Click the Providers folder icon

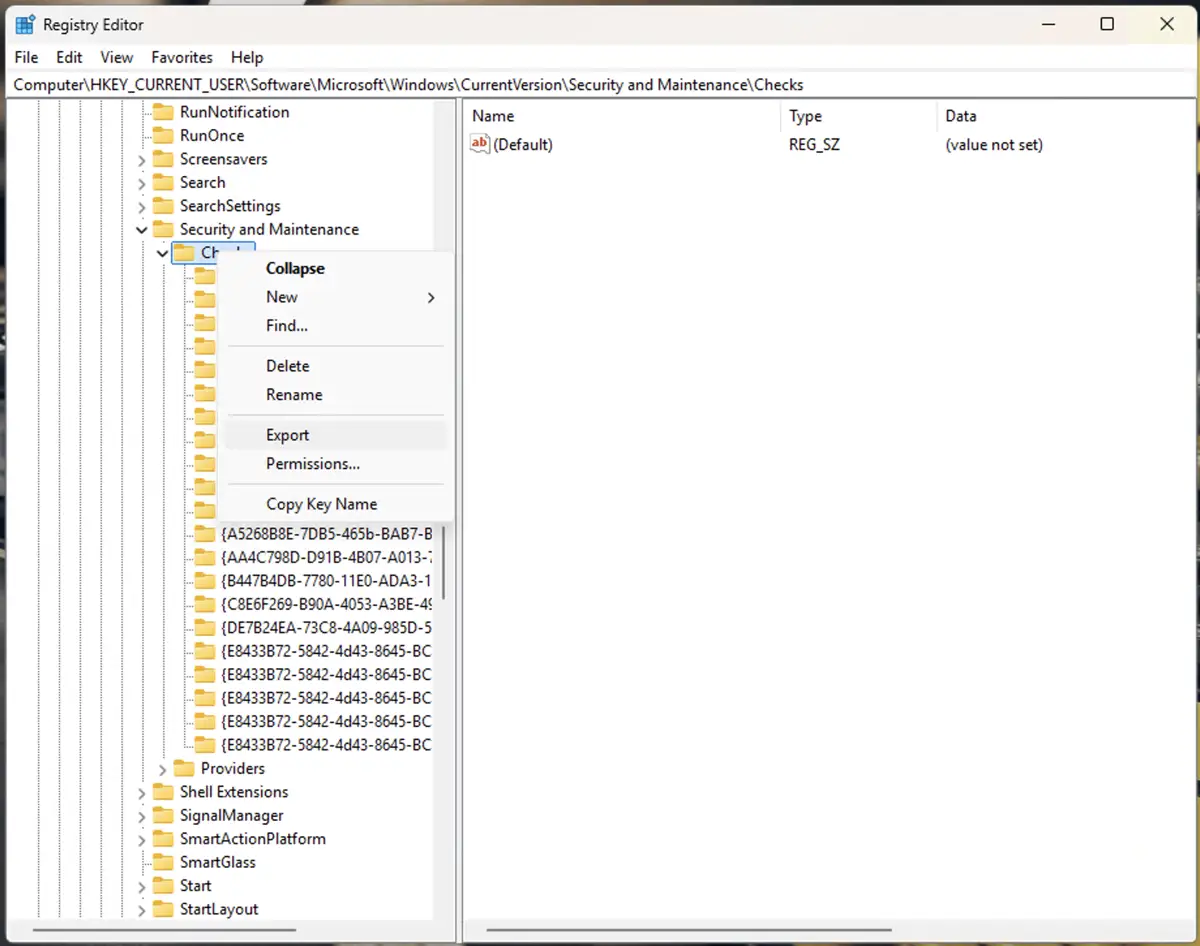point(184,768)
